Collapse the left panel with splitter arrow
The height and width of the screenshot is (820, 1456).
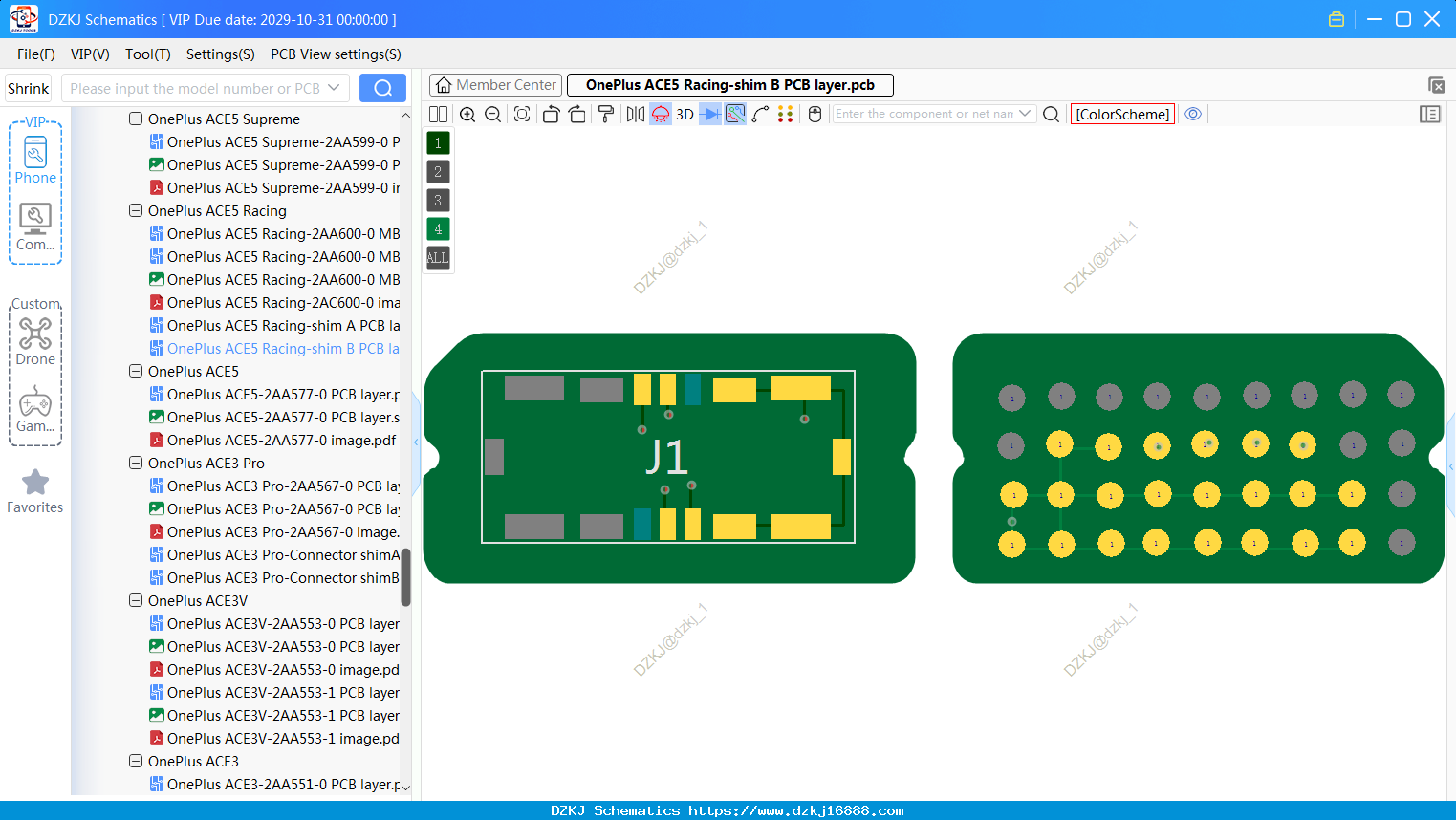[x=416, y=442]
